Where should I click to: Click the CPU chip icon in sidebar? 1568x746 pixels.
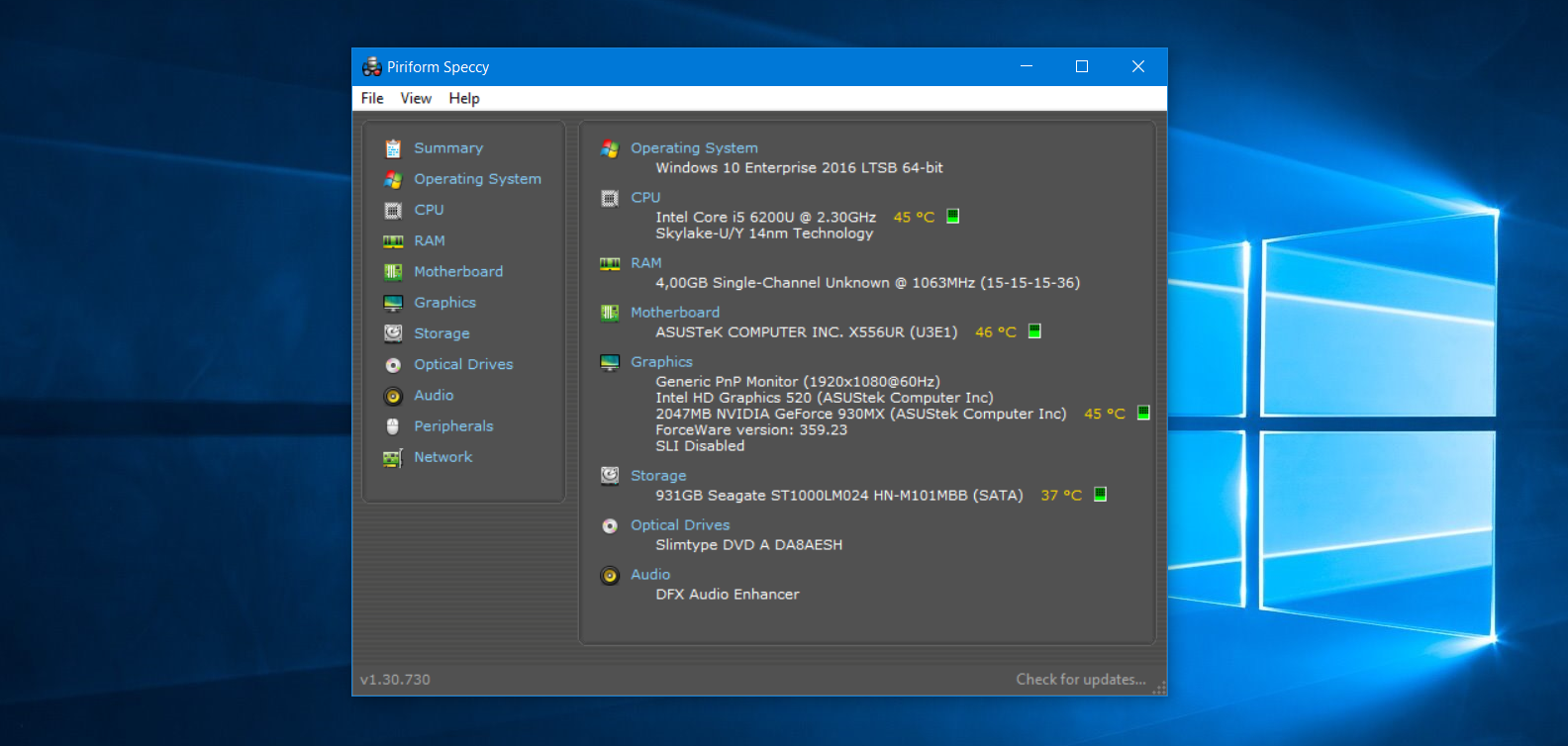click(x=393, y=210)
